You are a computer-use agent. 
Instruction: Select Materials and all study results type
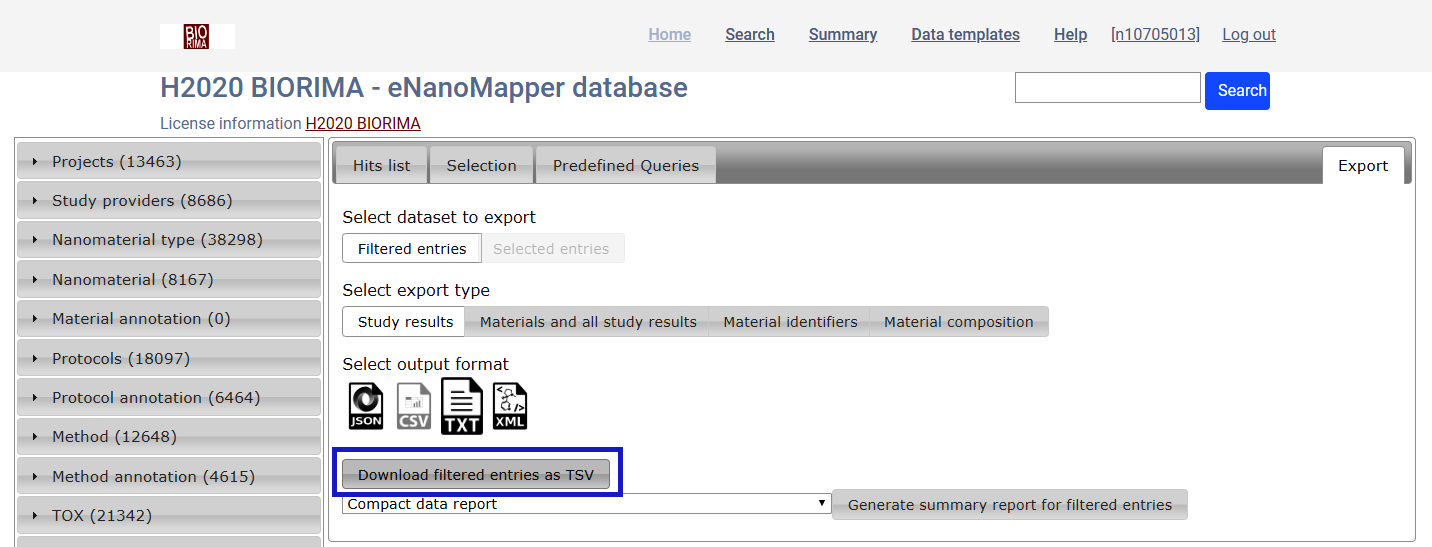588,322
